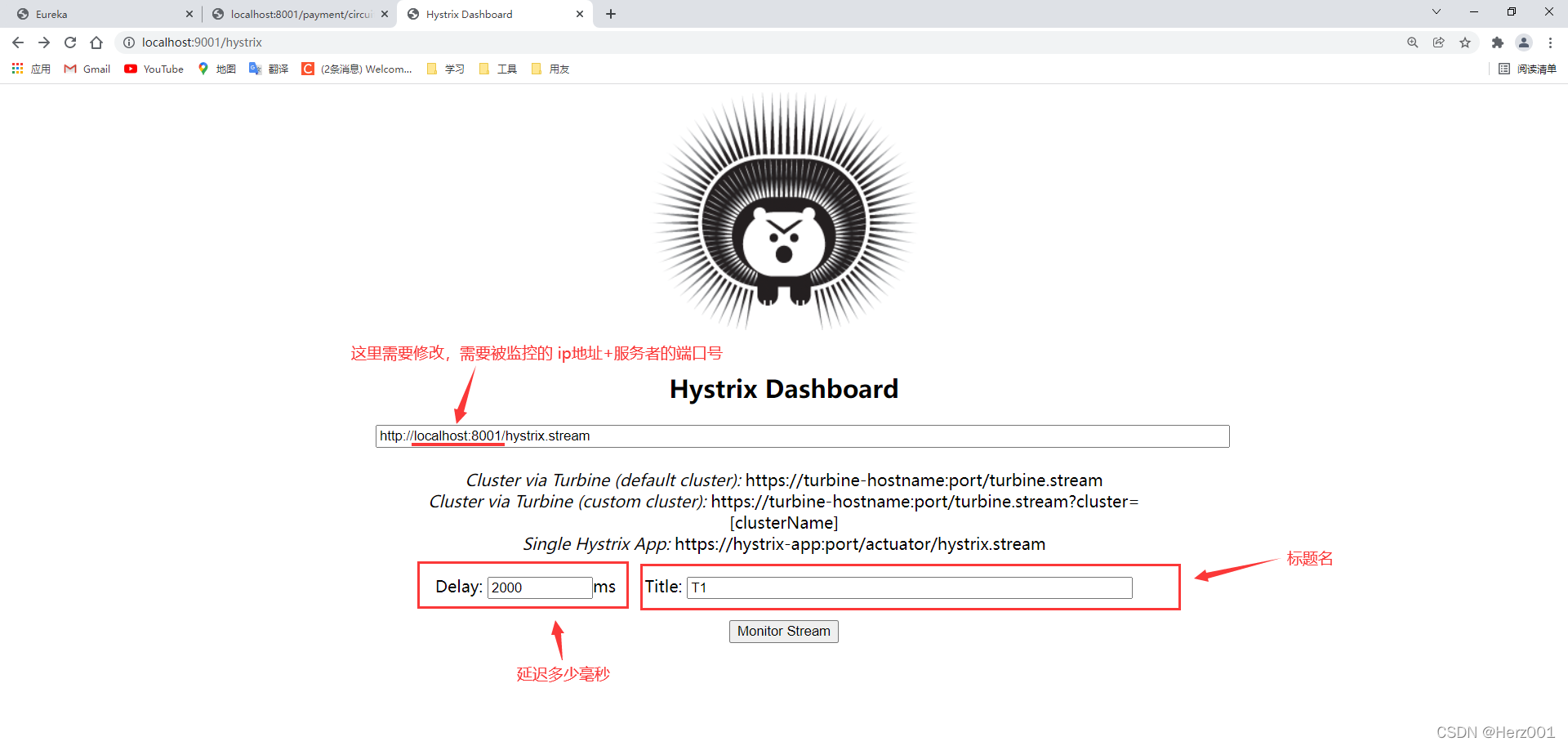Open the 用友 bookmarks folder

click(x=550, y=69)
